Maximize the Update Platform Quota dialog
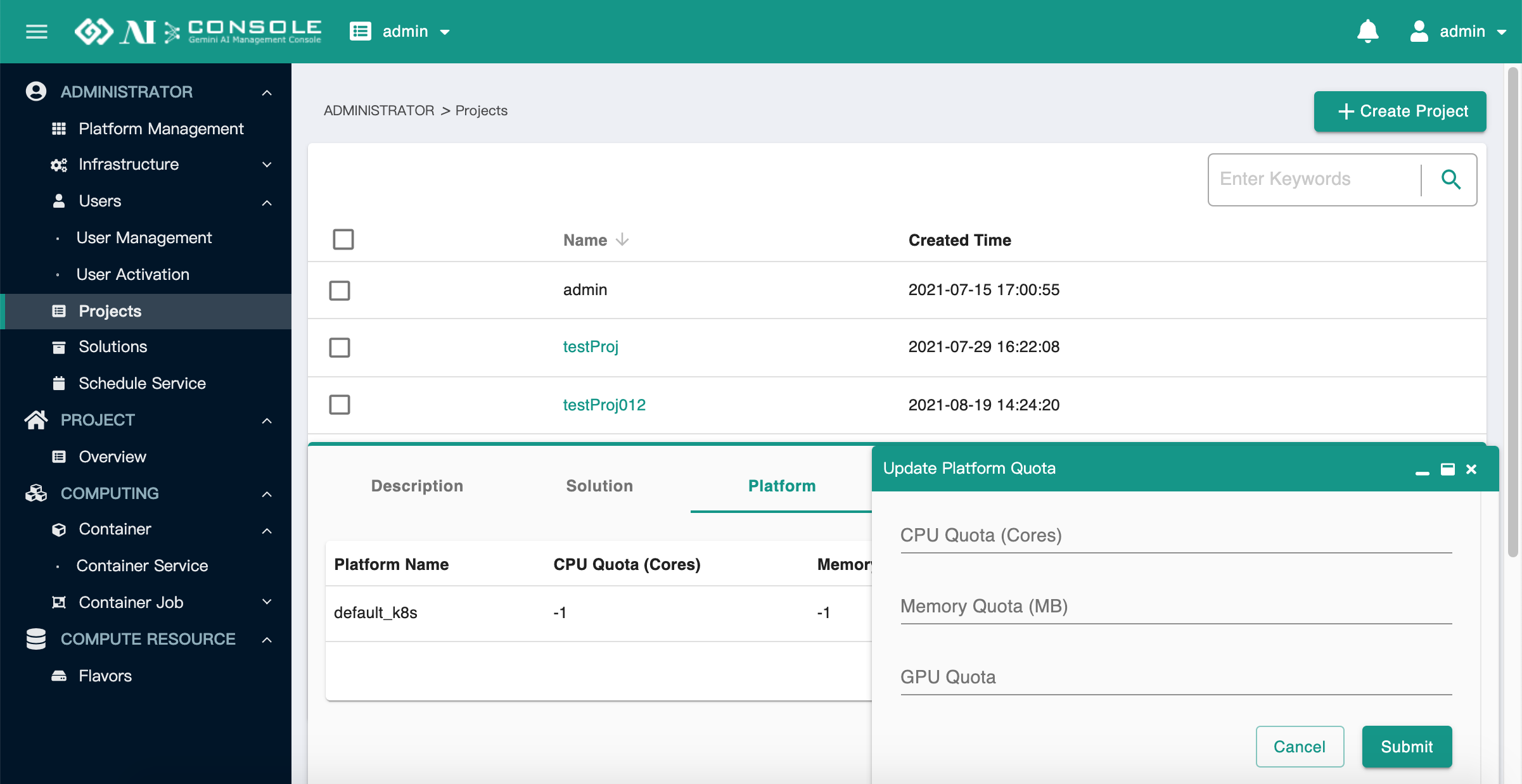Image resolution: width=1522 pixels, height=784 pixels. [1448, 469]
